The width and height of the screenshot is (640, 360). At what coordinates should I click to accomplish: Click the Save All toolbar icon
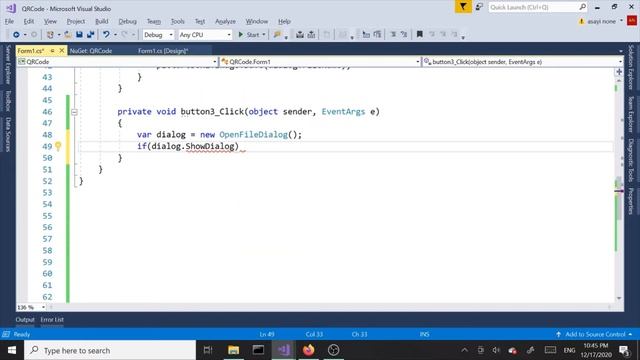click(91, 35)
